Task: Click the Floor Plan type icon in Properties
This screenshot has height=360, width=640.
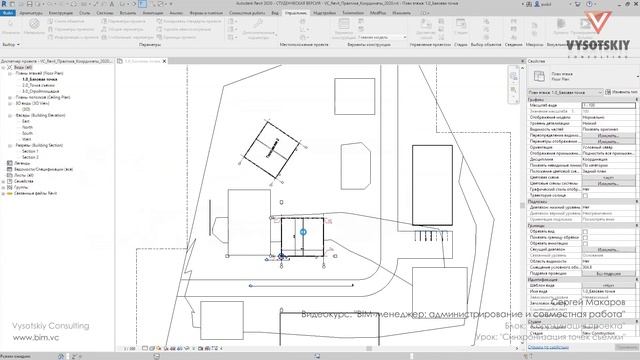Action: pyautogui.click(x=539, y=76)
